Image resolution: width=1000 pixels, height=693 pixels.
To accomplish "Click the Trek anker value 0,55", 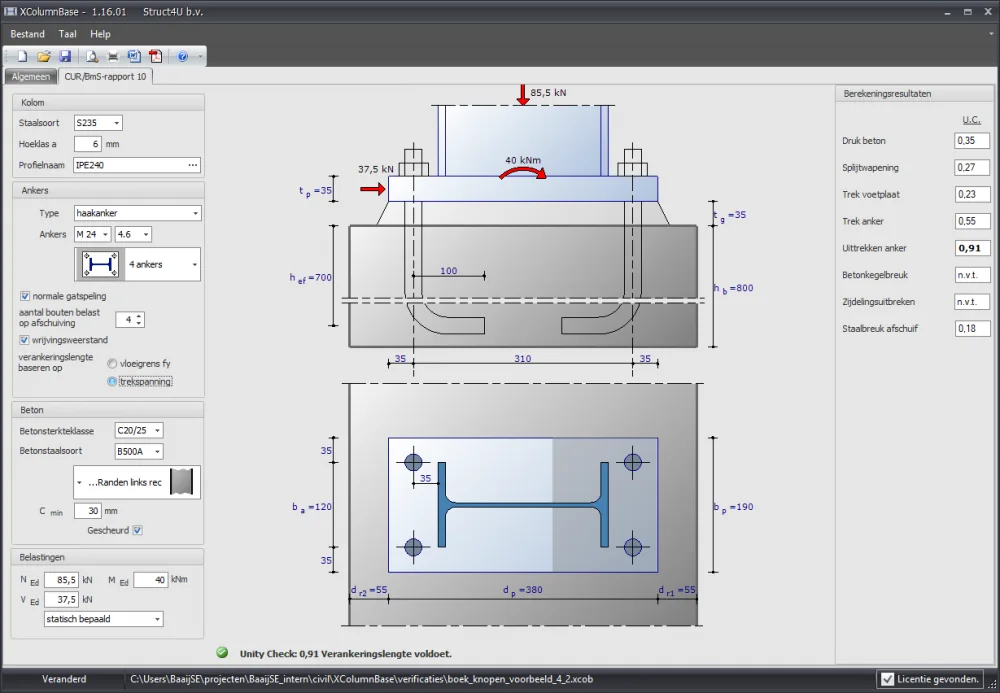I will (972, 221).
